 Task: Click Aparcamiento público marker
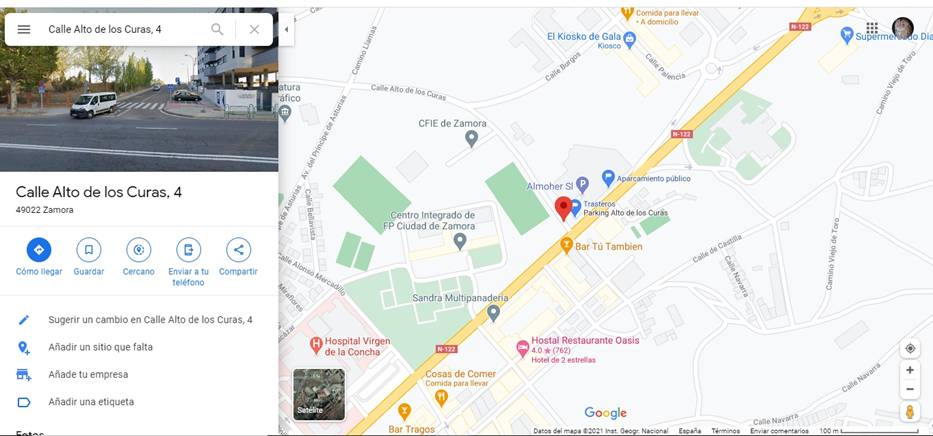pyautogui.click(x=608, y=178)
